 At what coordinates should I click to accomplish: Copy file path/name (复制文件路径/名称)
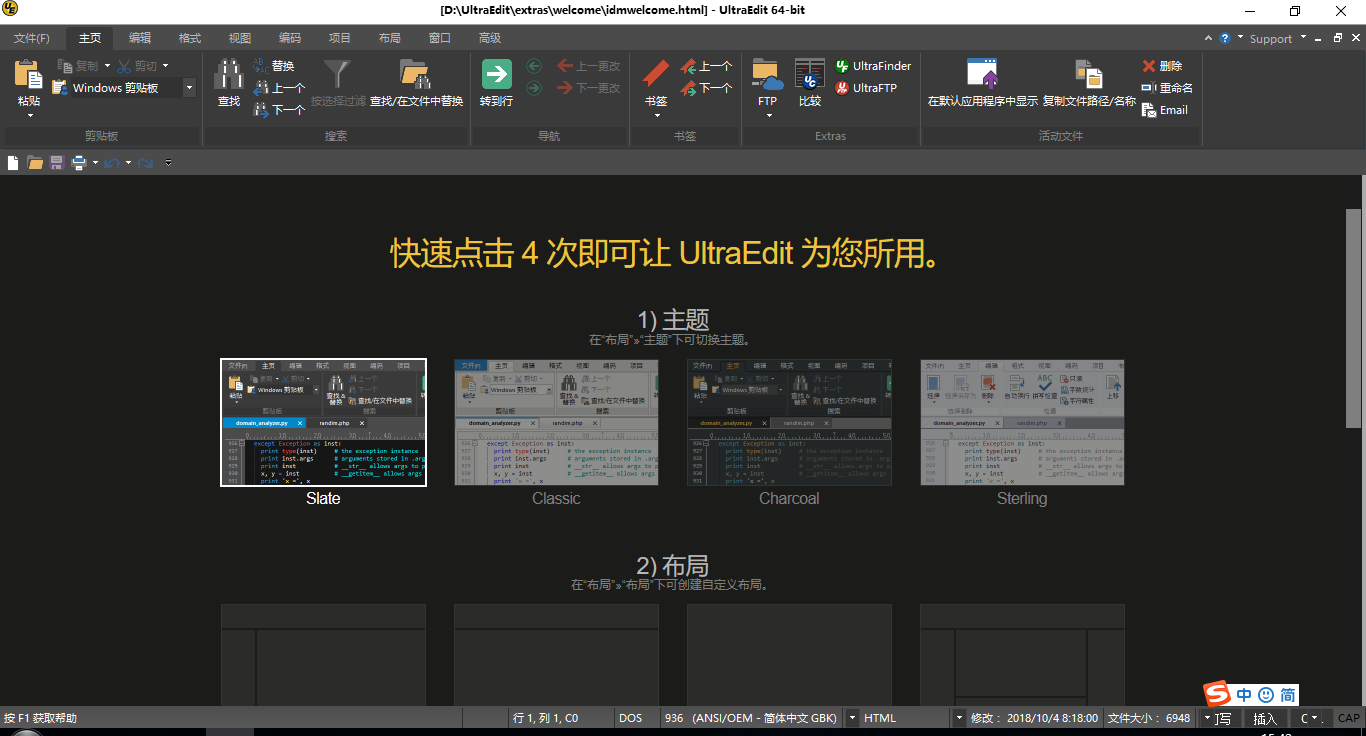[x=1089, y=84]
